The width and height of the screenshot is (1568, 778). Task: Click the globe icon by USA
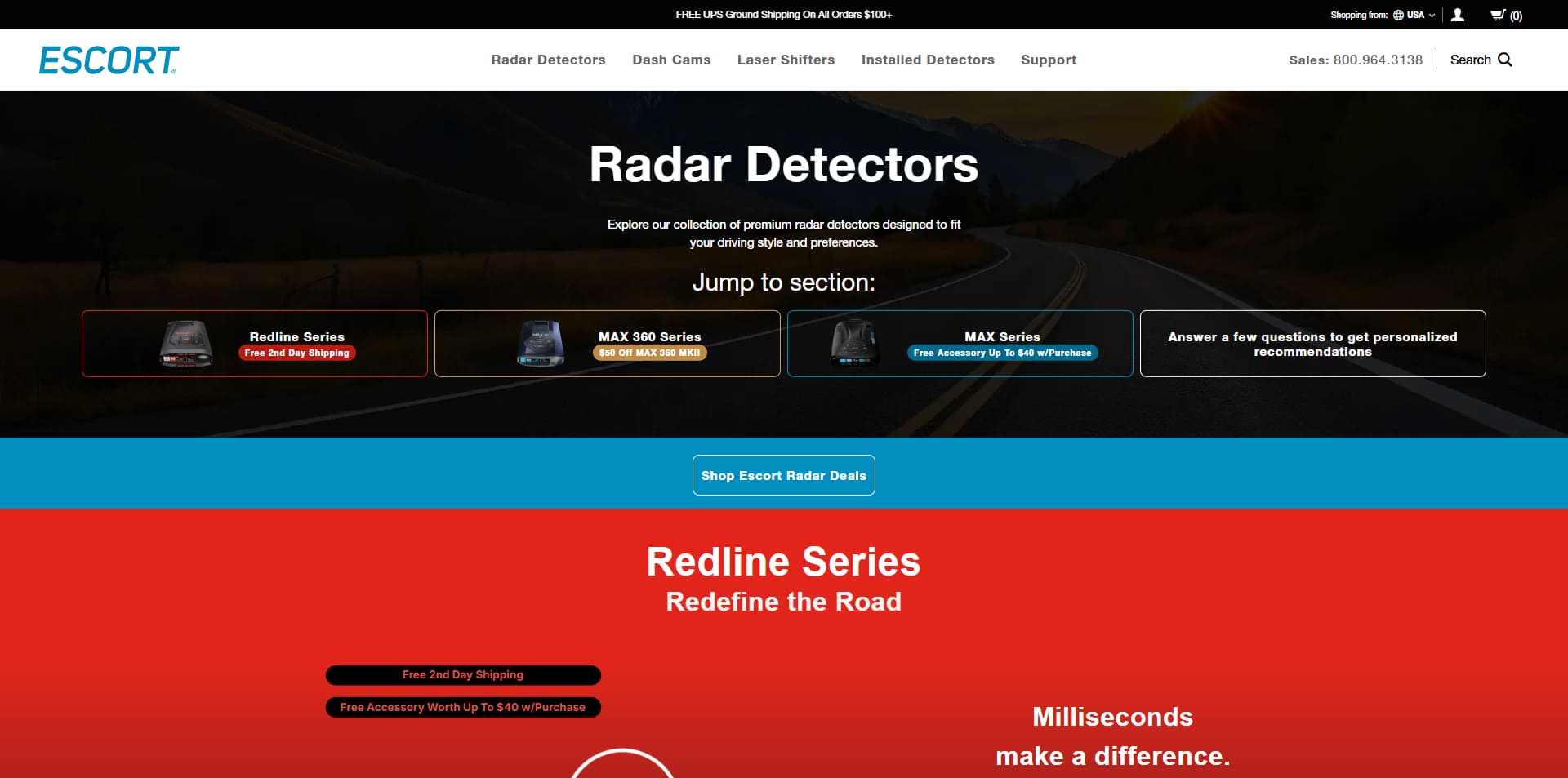[1398, 15]
